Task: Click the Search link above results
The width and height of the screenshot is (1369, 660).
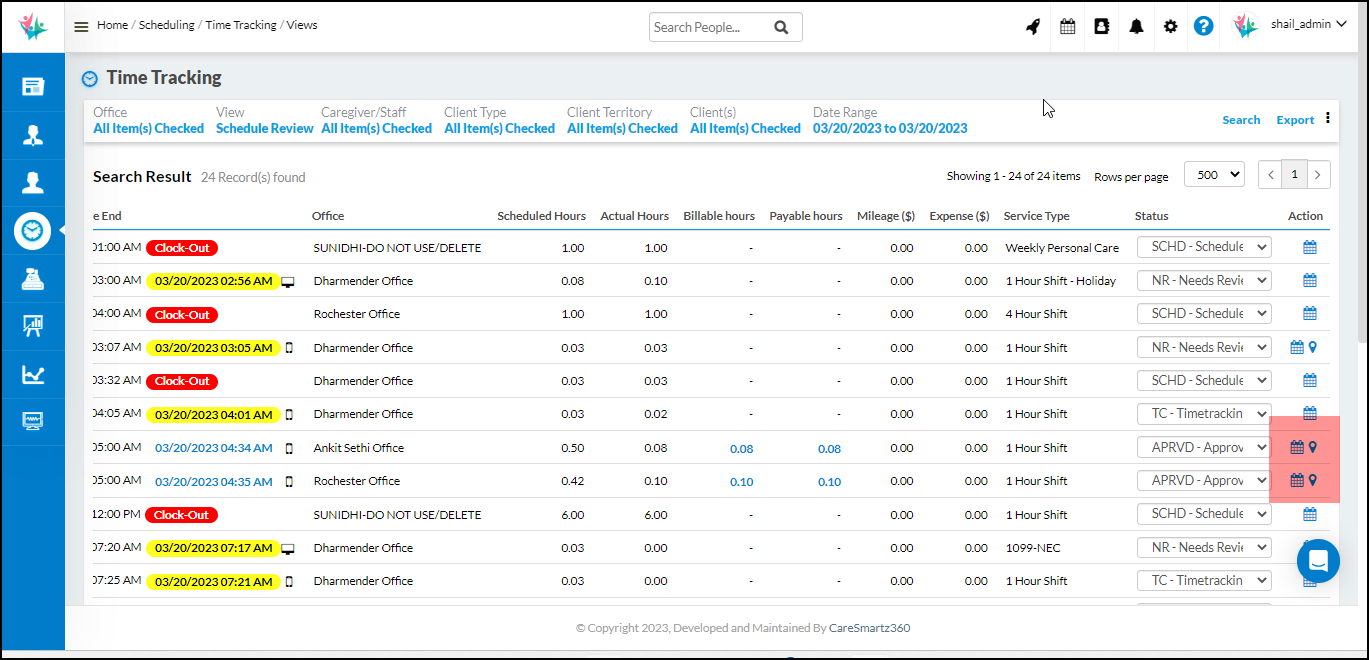Action: (x=1241, y=120)
